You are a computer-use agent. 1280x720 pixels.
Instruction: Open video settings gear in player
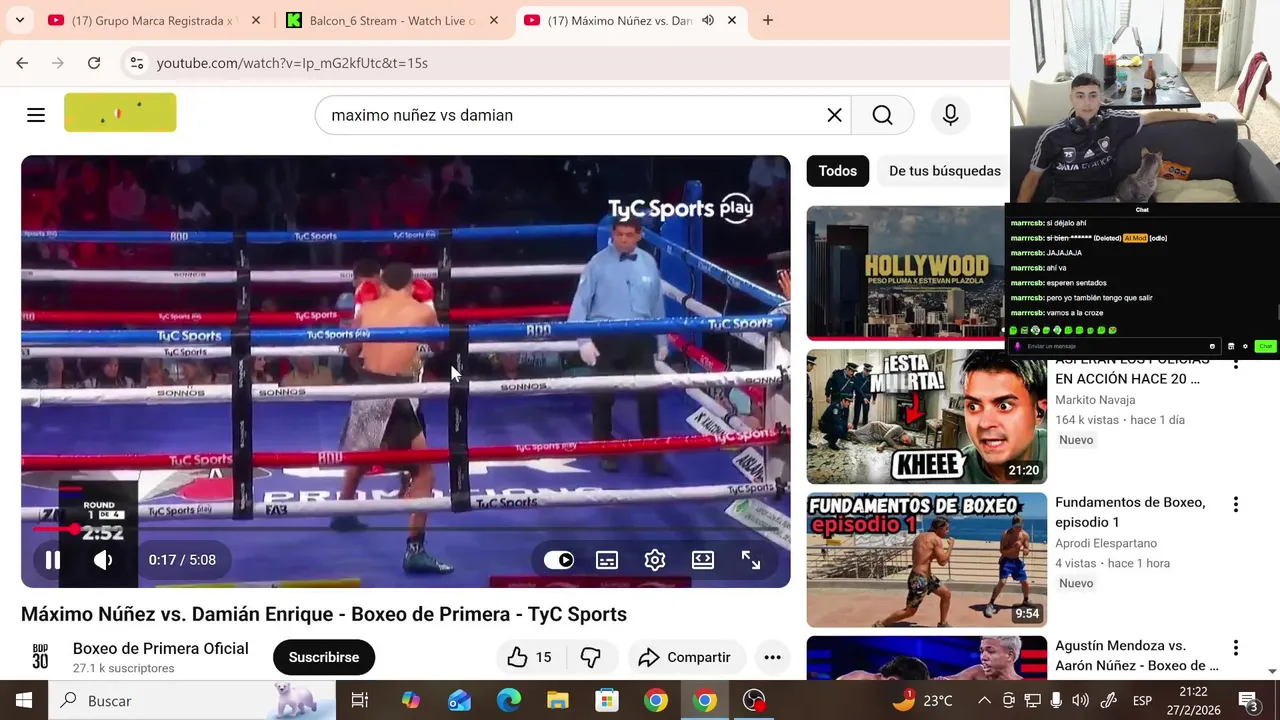click(655, 560)
